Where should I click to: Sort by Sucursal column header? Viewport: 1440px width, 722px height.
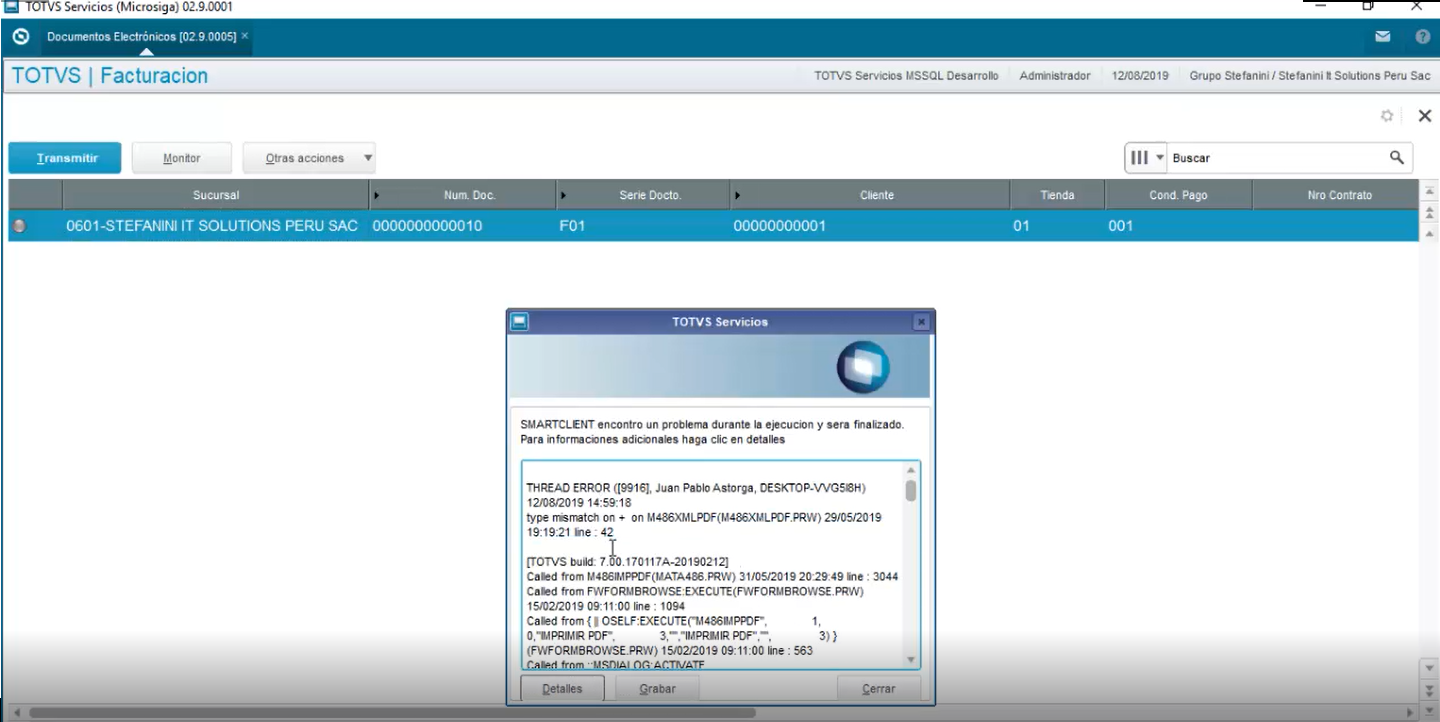[215, 195]
